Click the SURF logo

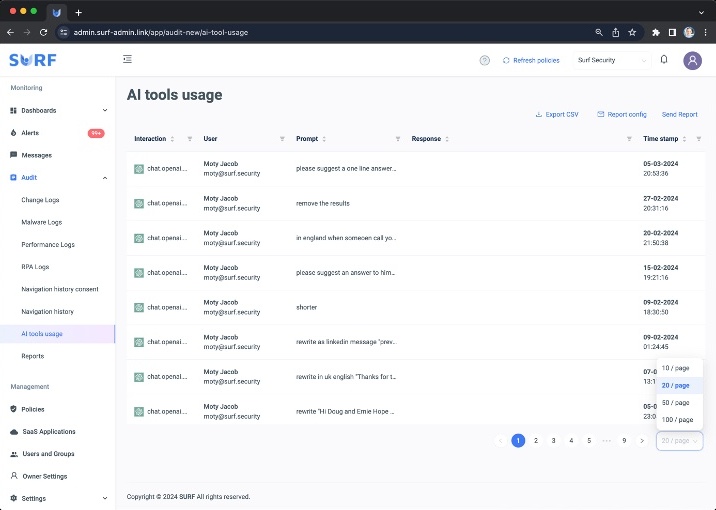pyautogui.click(x=33, y=60)
